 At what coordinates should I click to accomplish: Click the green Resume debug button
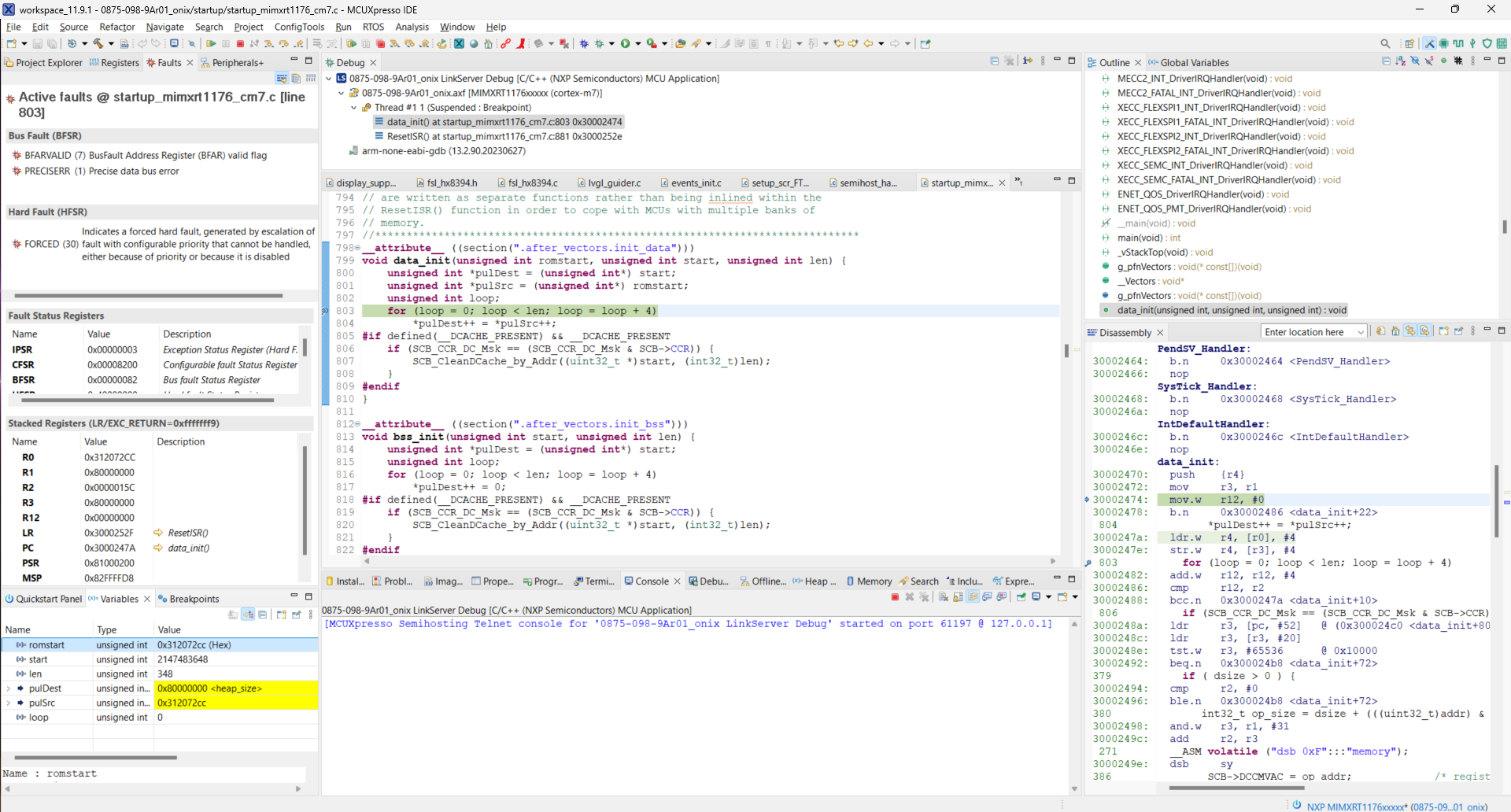(x=211, y=43)
